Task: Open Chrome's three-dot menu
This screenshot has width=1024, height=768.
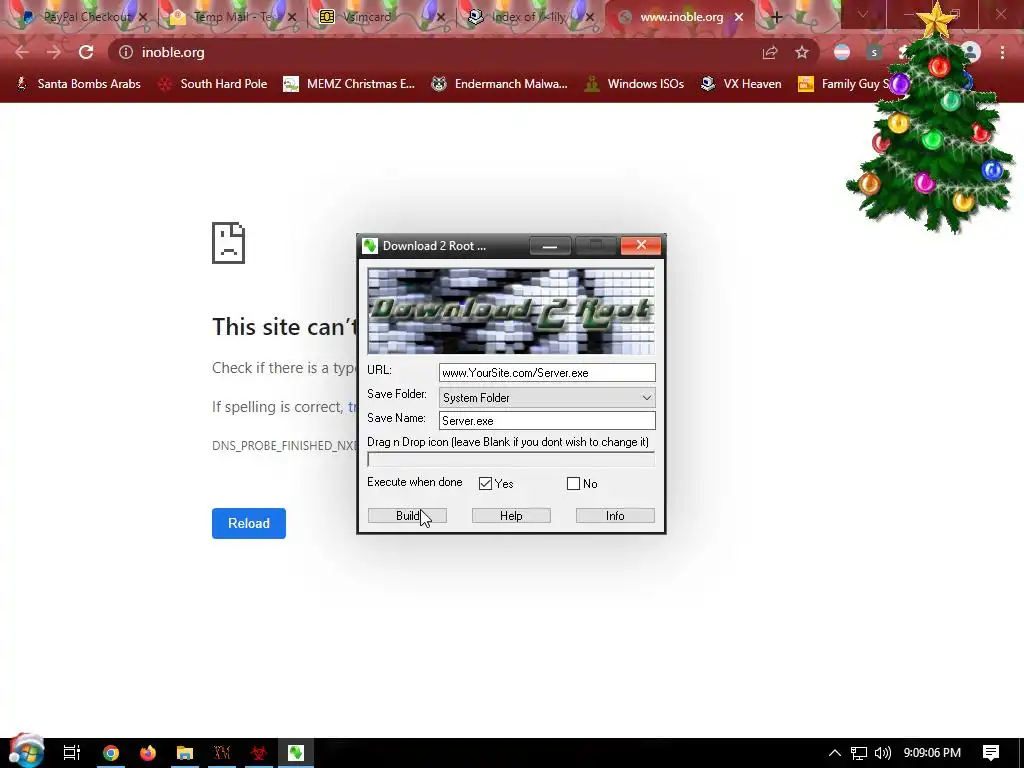Action: (1002, 52)
